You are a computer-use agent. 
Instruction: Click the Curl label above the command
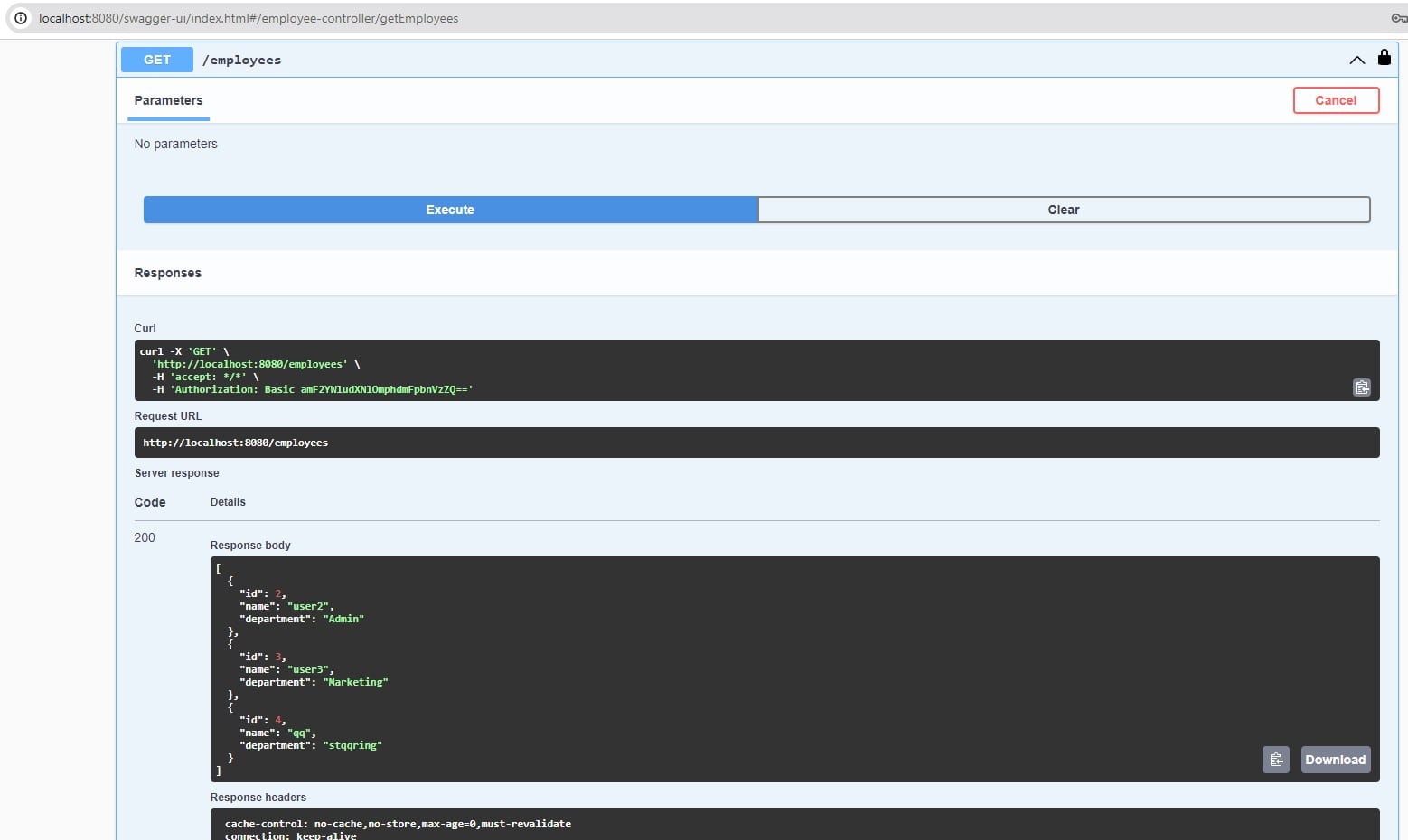coord(145,329)
